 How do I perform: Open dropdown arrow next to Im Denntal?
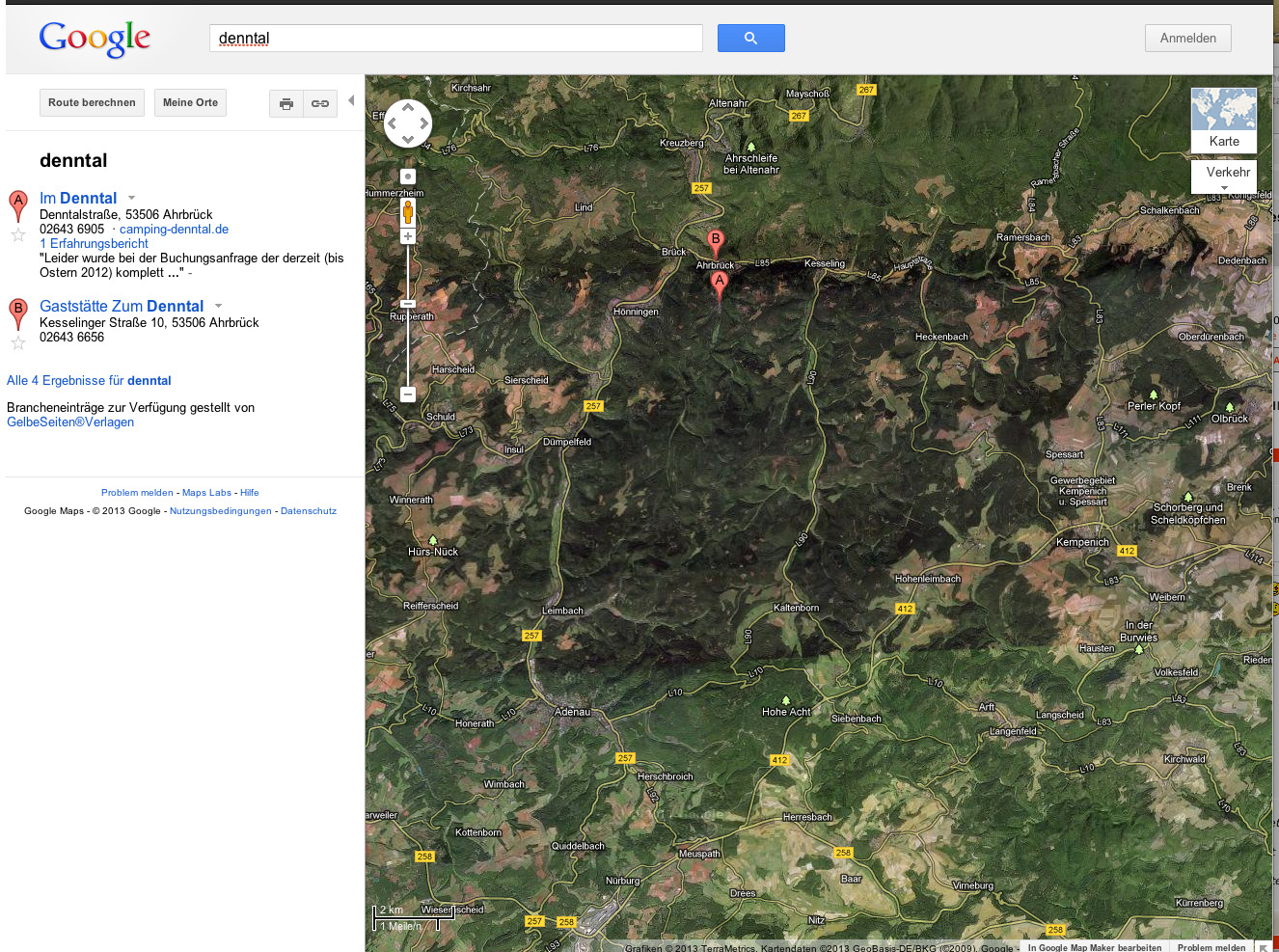click(x=131, y=198)
